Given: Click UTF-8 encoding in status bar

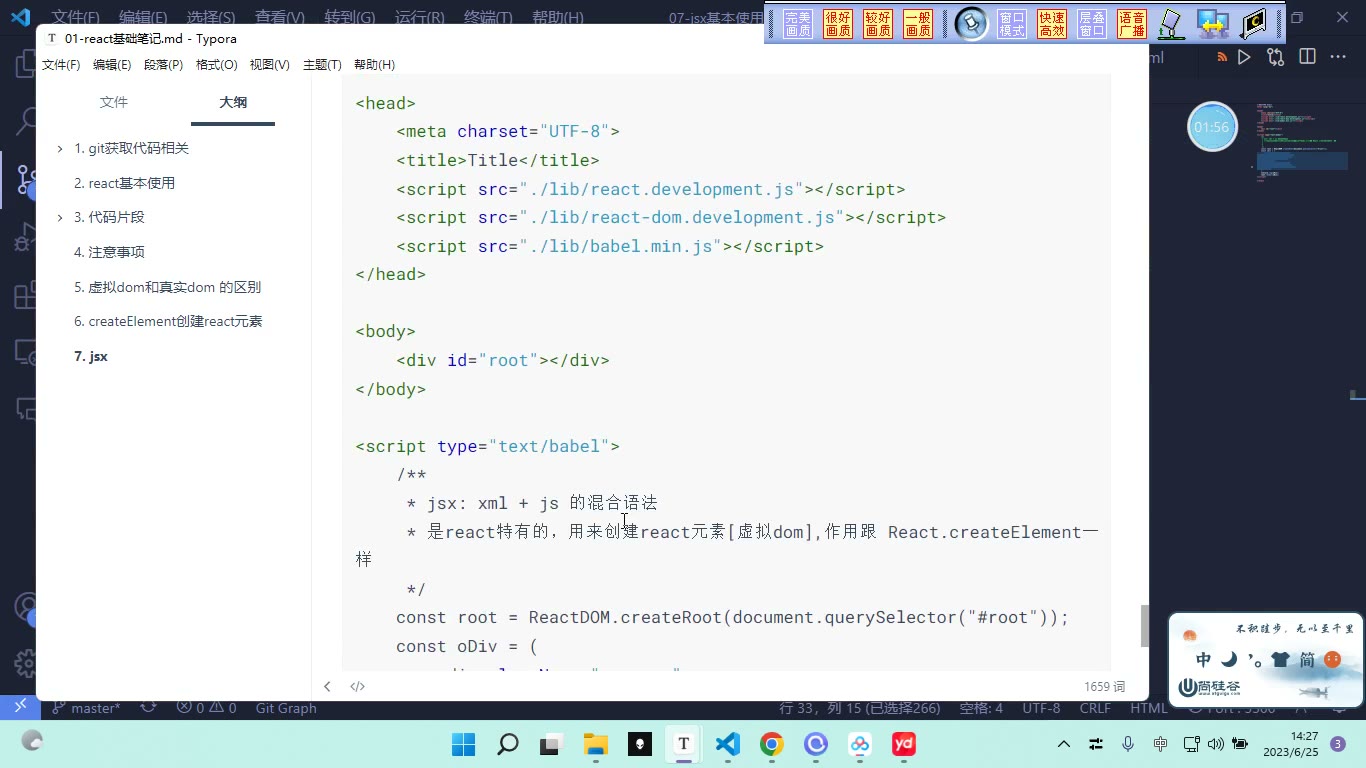Looking at the screenshot, I should (1041, 708).
